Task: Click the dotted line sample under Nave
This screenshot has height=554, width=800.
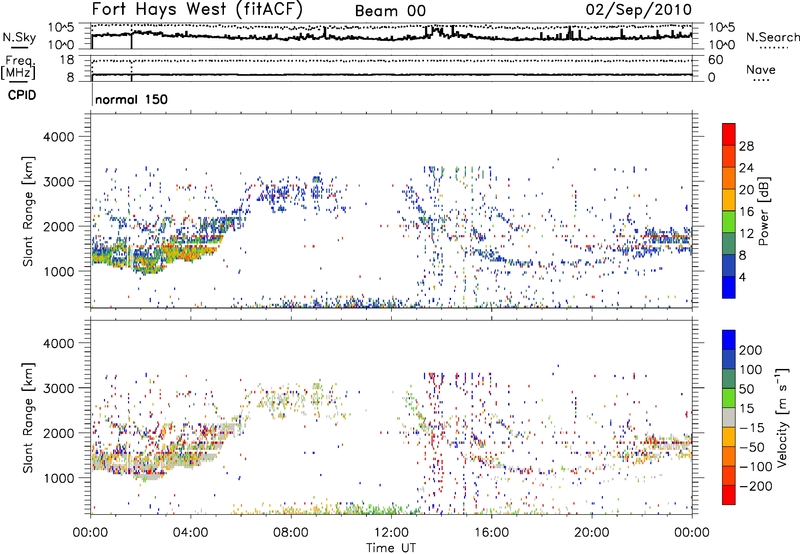Action: pyautogui.click(x=761, y=81)
